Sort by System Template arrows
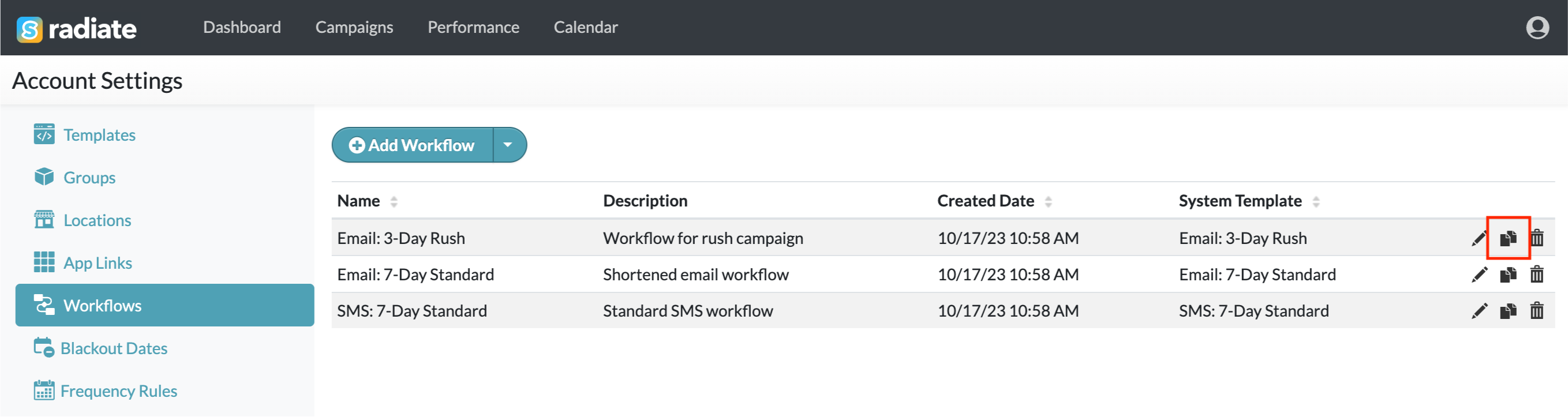1568x417 pixels. click(x=1315, y=201)
